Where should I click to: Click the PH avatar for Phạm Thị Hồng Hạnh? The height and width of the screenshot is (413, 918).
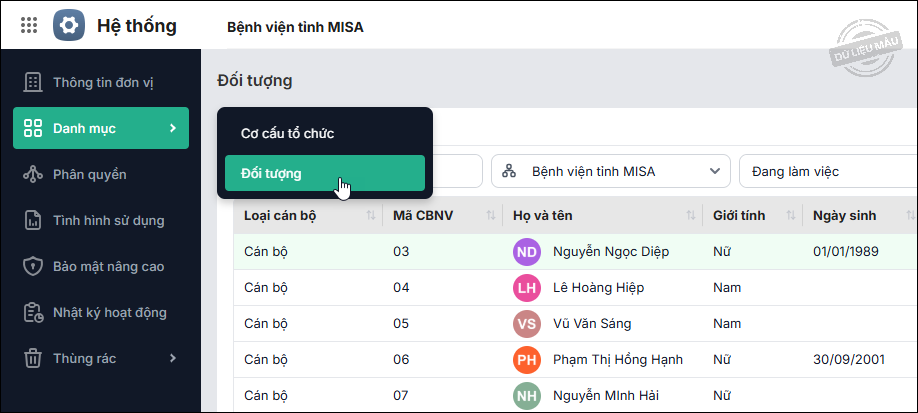527,359
